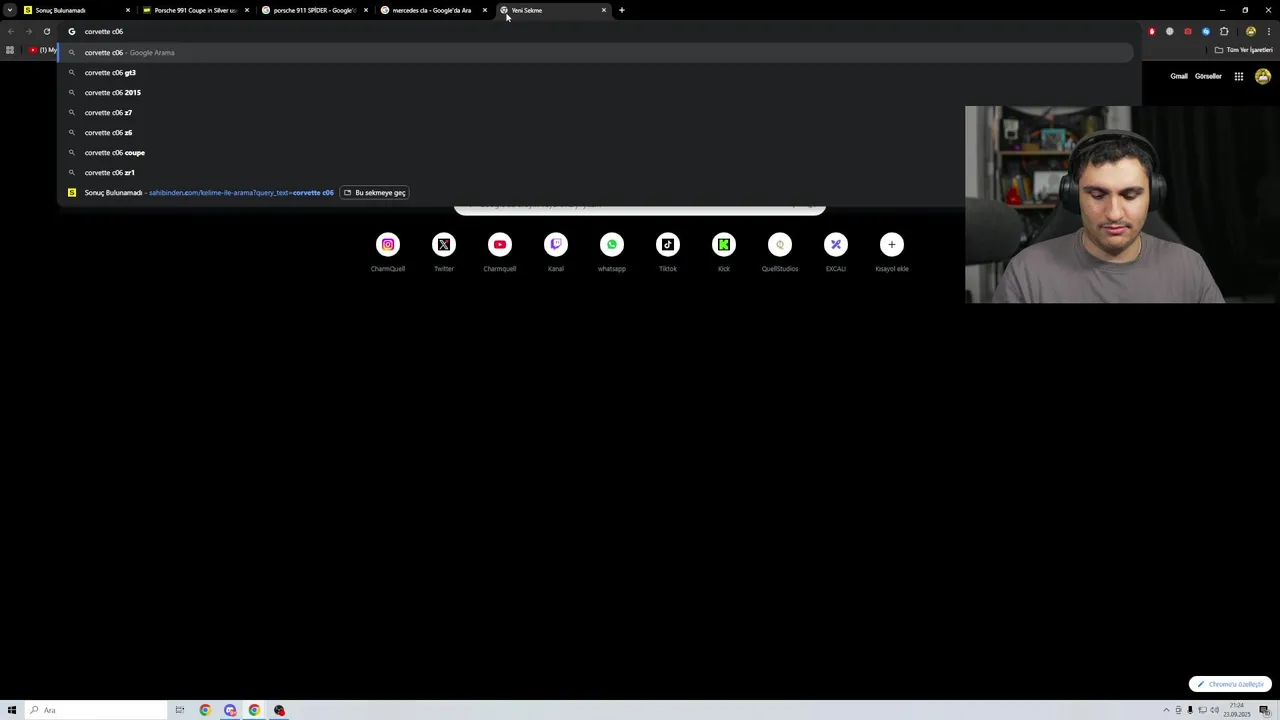Choose suggestion corvette c06 zr1
Image resolution: width=1280 pixels, height=720 pixels.
(x=596, y=172)
